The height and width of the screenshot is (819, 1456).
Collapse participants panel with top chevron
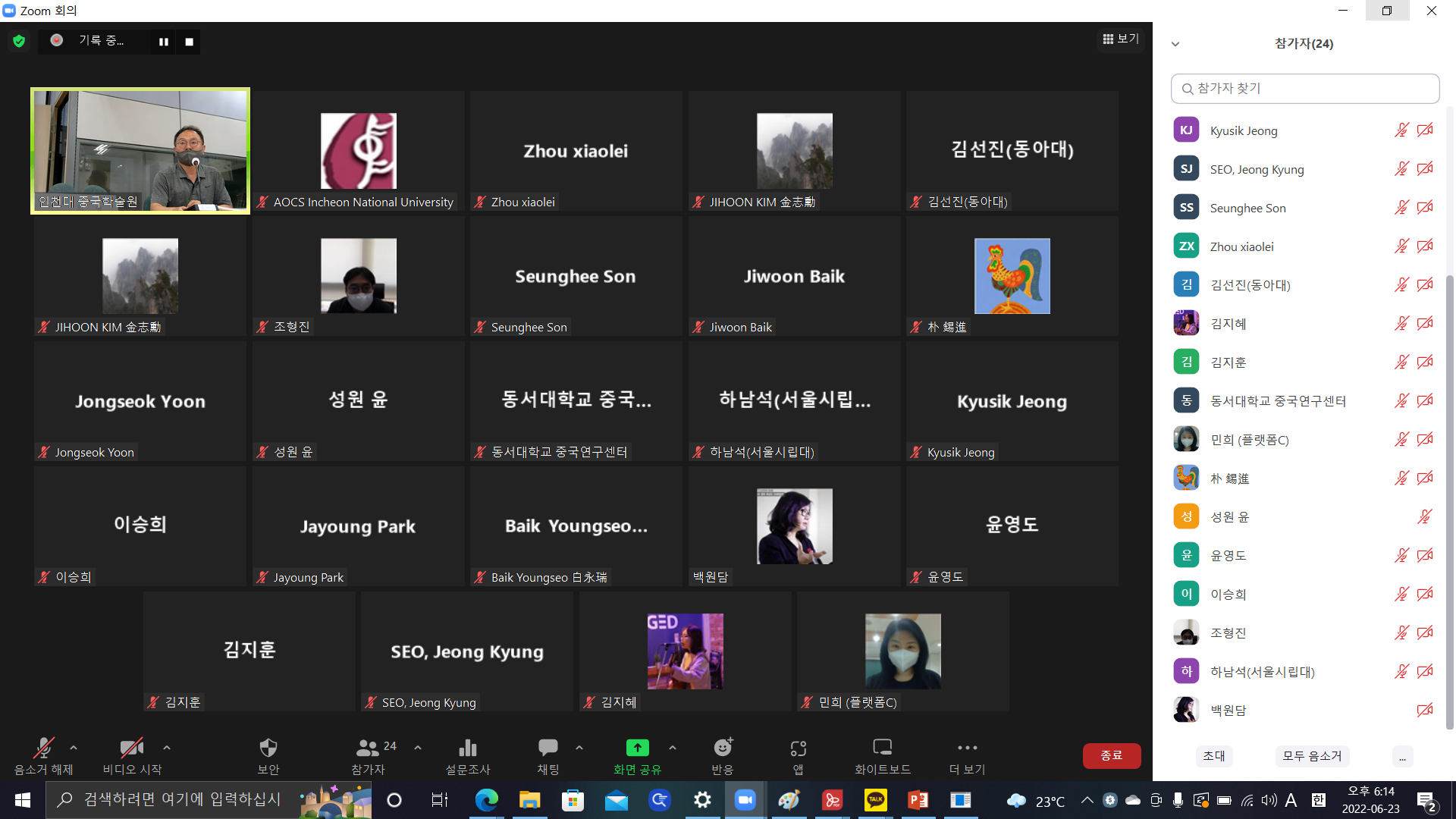click(x=1175, y=44)
